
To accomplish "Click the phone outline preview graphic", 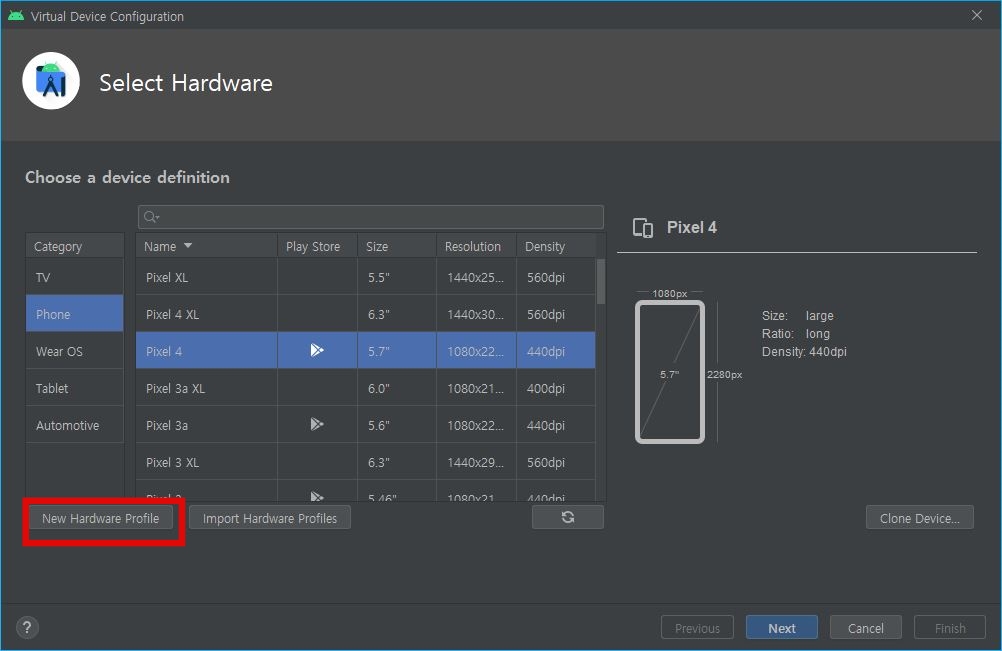I will pyautogui.click(x=670, y=372).
